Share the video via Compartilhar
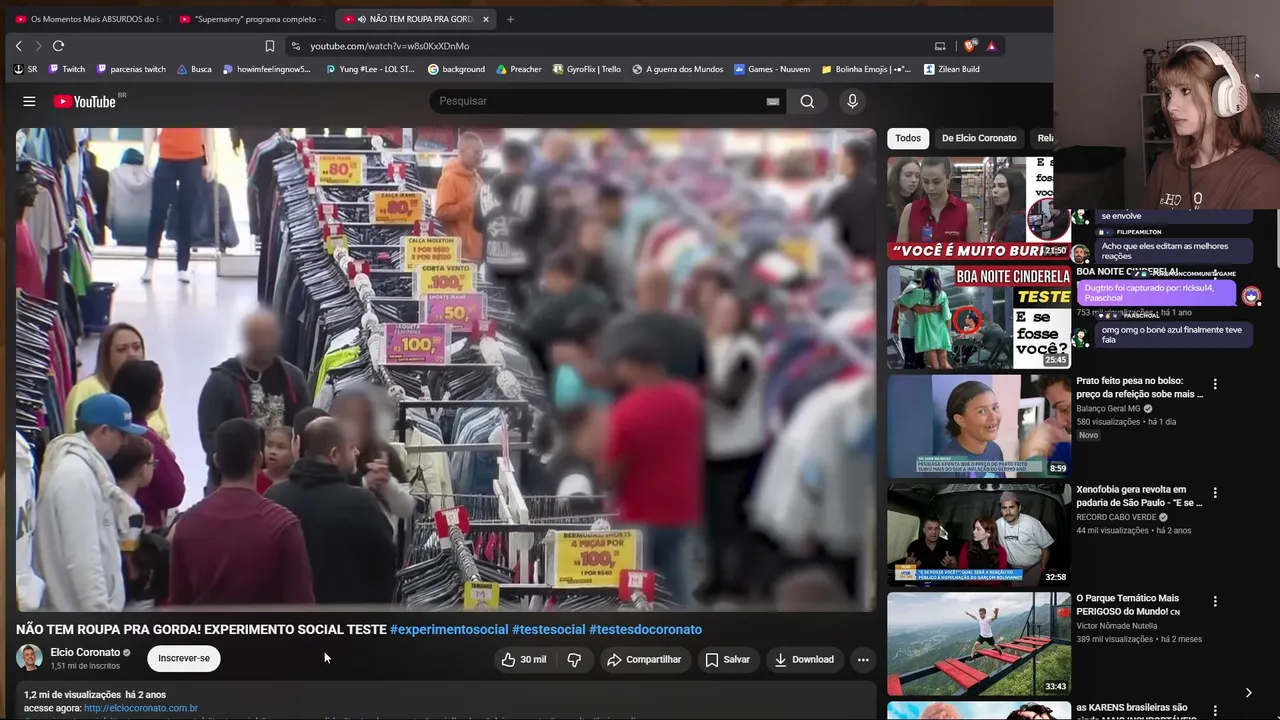This screenshot has width=1280, height=720. tap(644, 659)
